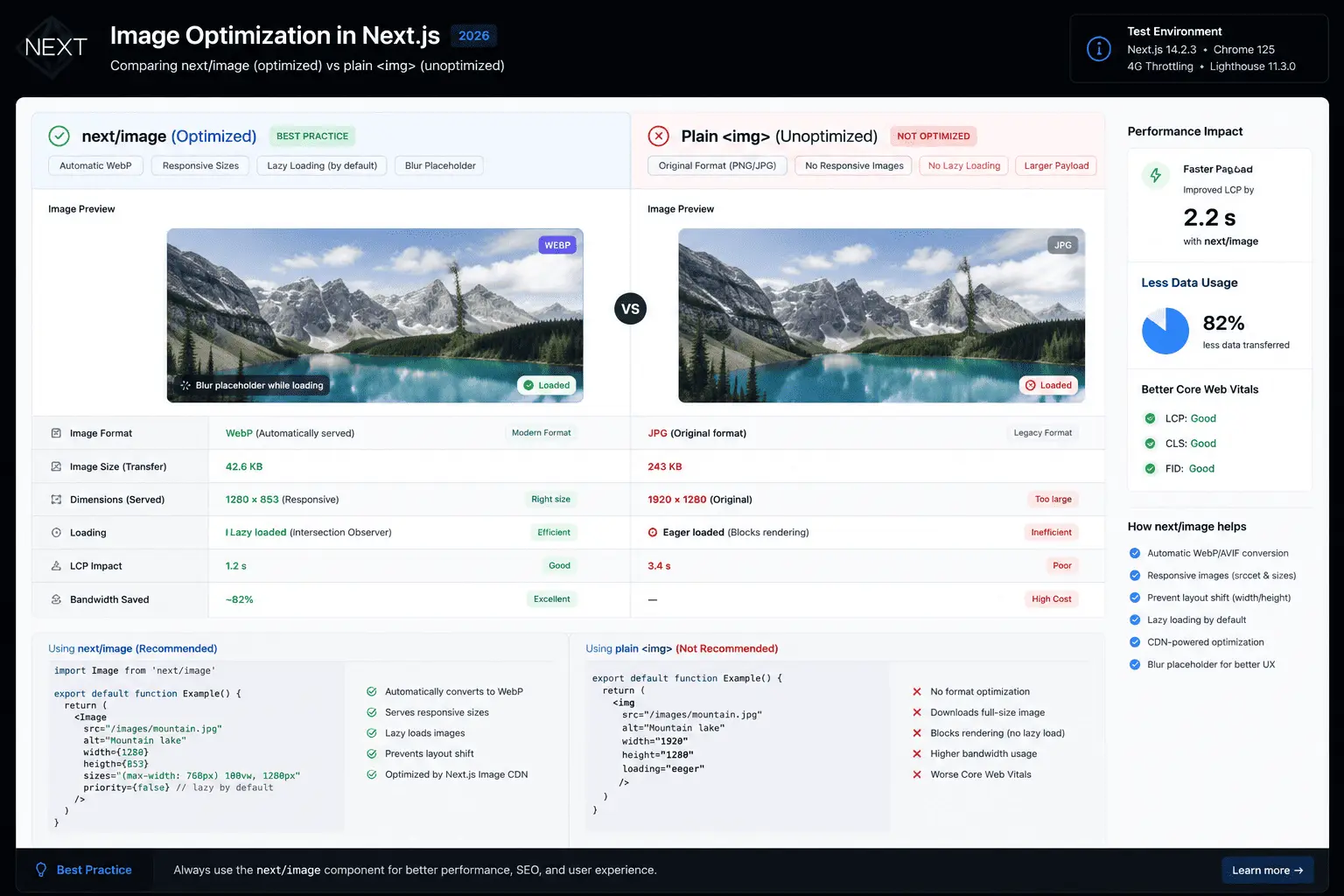Click the spinner icon in Blur placeholder label

[x=185, y=385]
